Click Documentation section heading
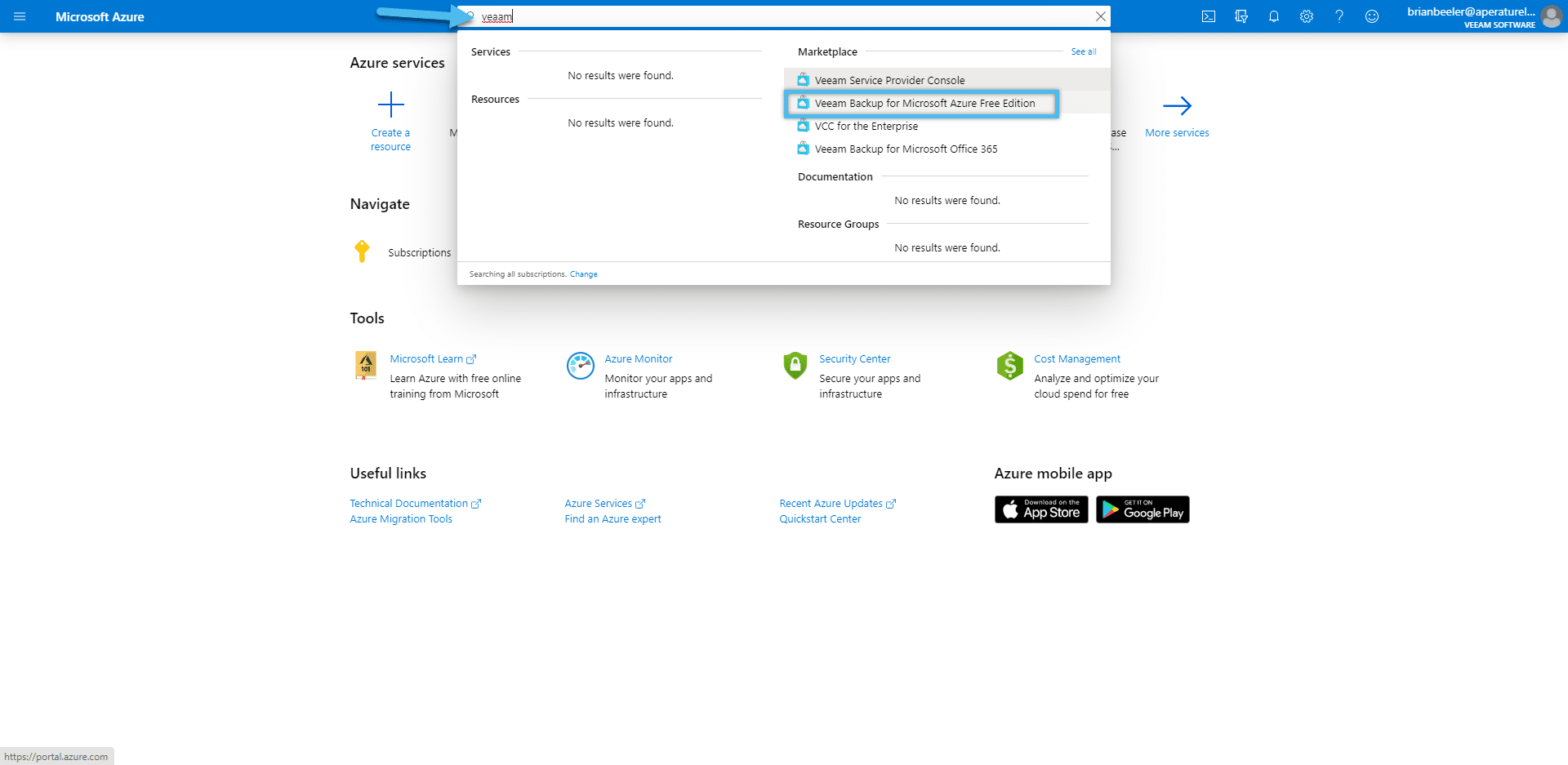This screenshot has width=1568, height=765. 835,176
